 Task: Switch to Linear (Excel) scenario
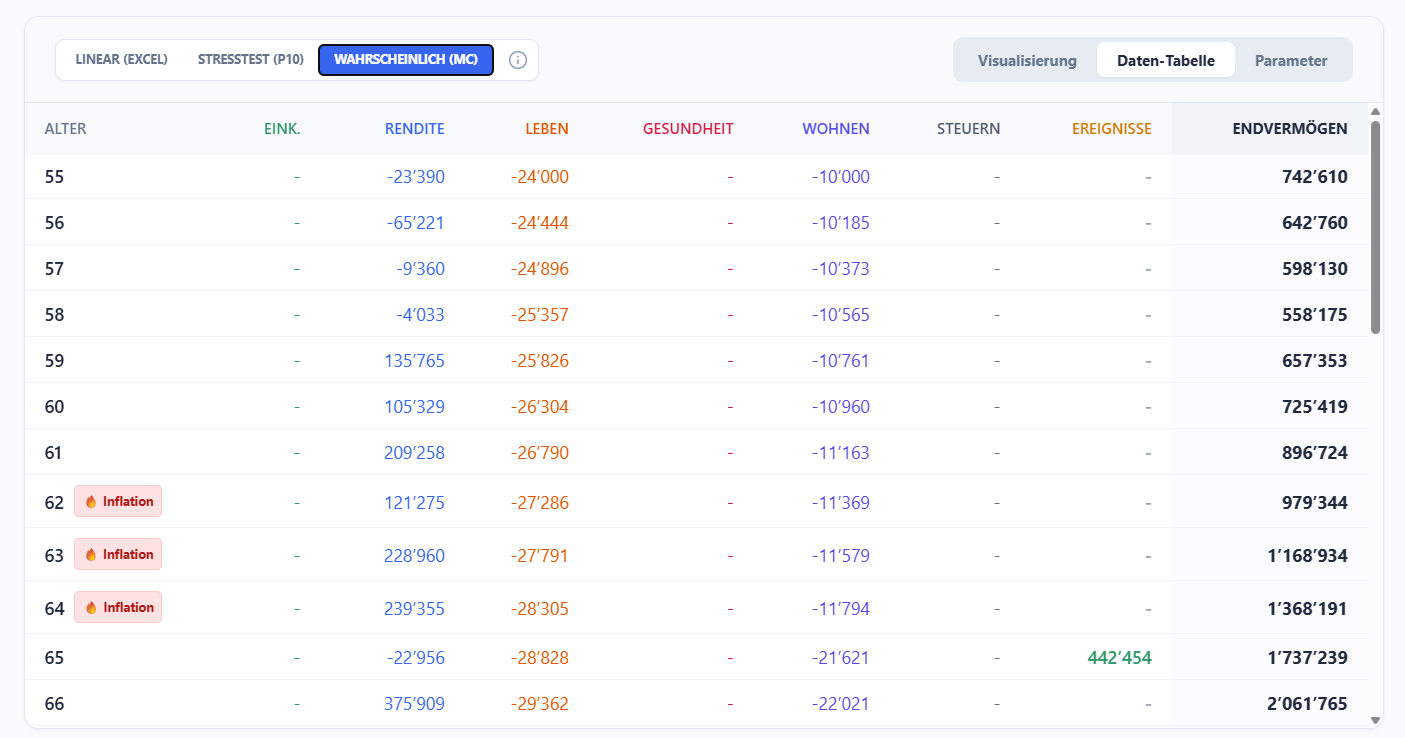pyautogui.click(x=121, y=60)
